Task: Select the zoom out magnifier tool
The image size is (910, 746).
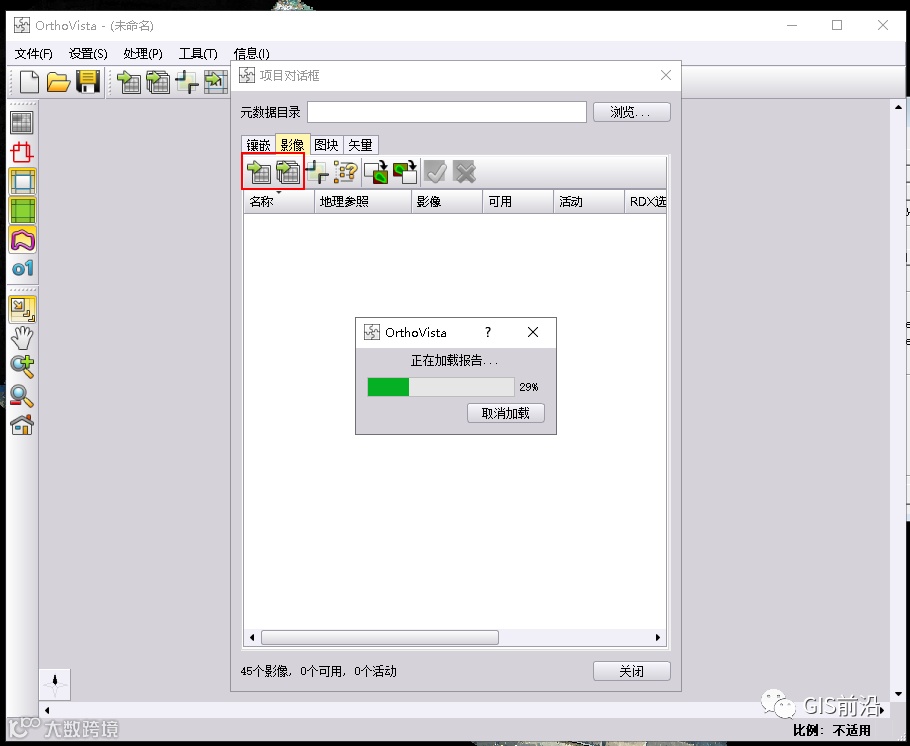Action: point(22,396)
